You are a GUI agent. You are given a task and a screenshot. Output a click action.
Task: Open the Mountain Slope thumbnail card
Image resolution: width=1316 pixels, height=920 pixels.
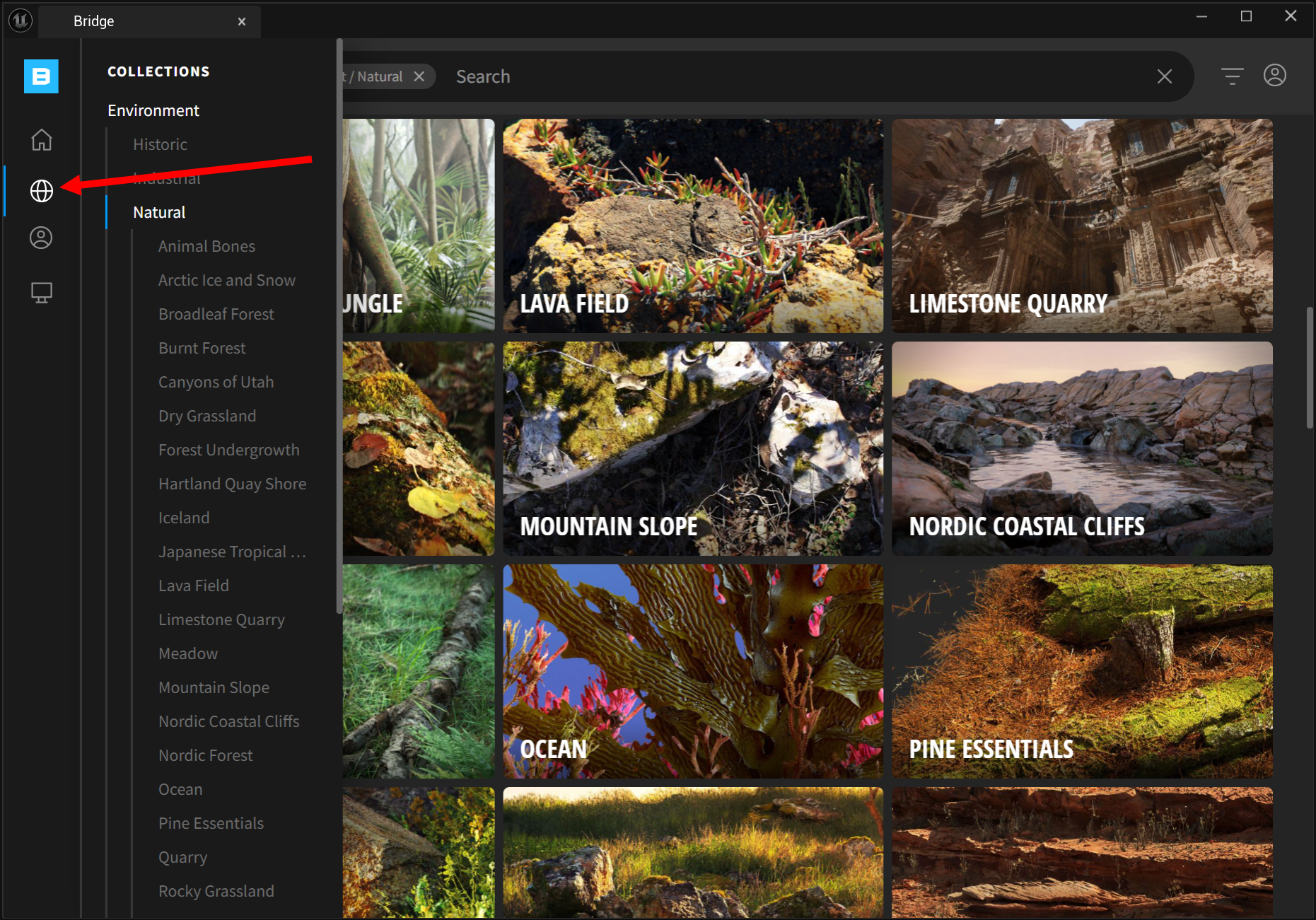[x=693, y=448]
